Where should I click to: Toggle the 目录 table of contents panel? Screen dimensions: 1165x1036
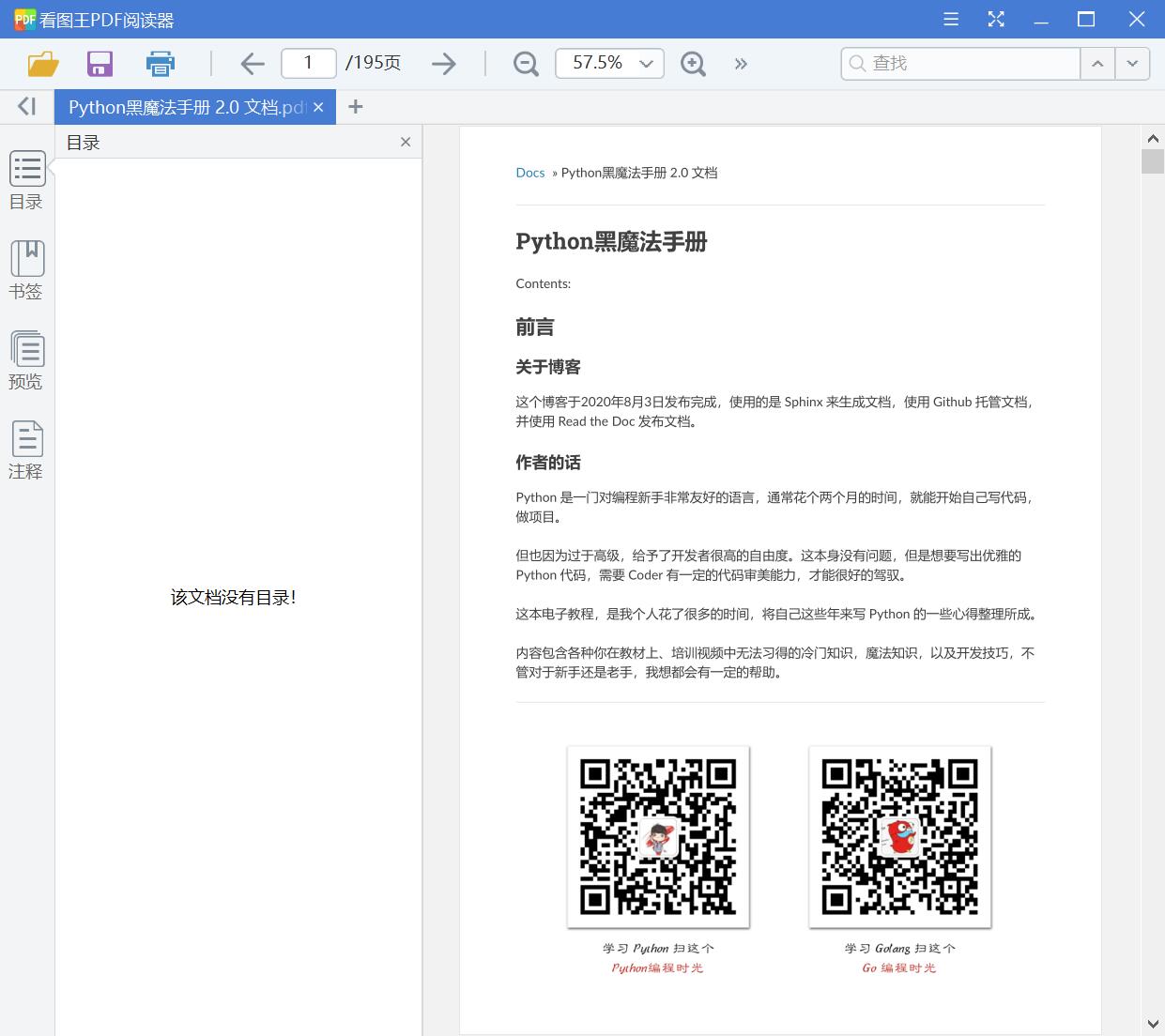[x=26, y=179]
